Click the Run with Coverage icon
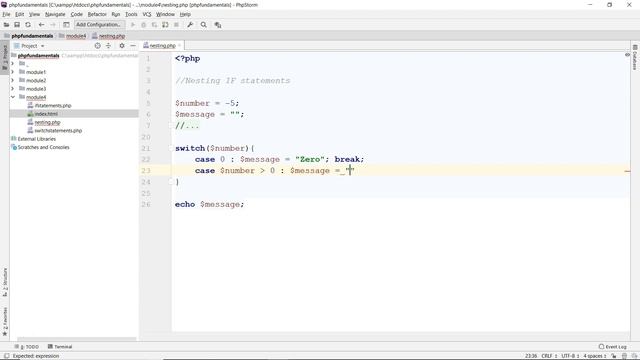This screenshot has width=640, height=360. 154,25
